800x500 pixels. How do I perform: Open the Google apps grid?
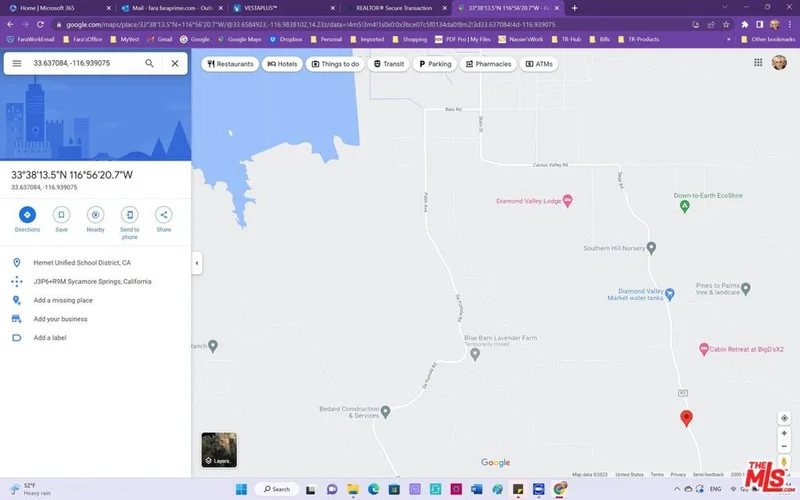(x=758, y=63)
